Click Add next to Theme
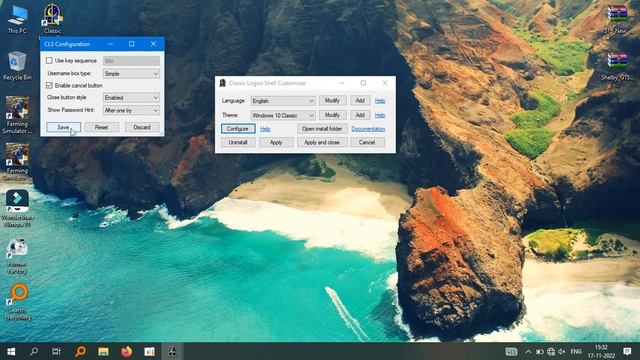This screenshot has height=360, width=640. (360, 115)
